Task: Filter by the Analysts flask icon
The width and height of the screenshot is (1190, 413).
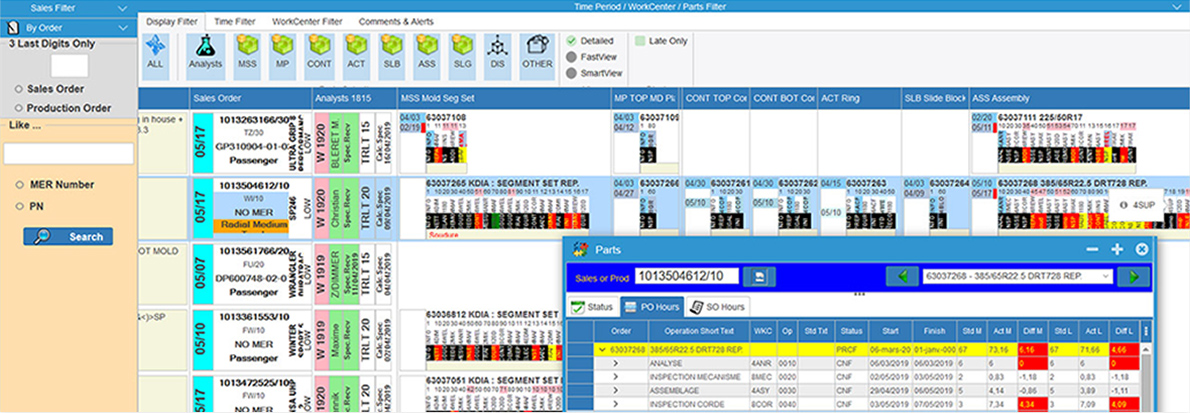Action: 206,55
